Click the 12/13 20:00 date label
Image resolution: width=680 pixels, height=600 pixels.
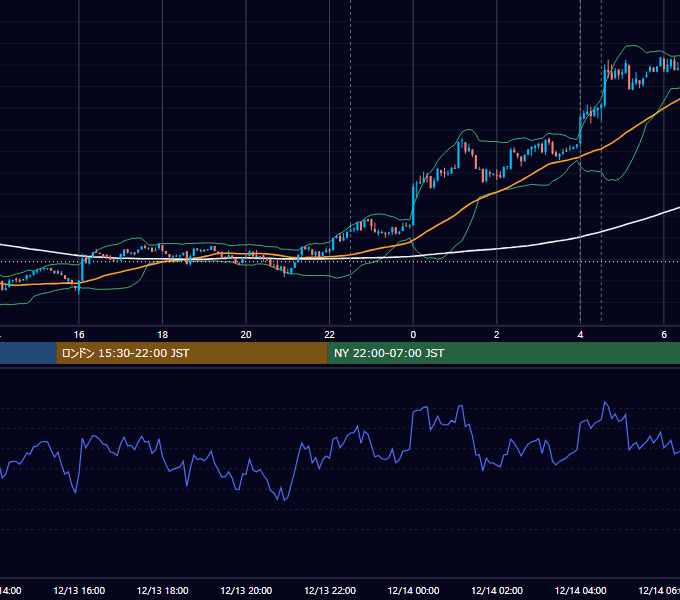246,591
